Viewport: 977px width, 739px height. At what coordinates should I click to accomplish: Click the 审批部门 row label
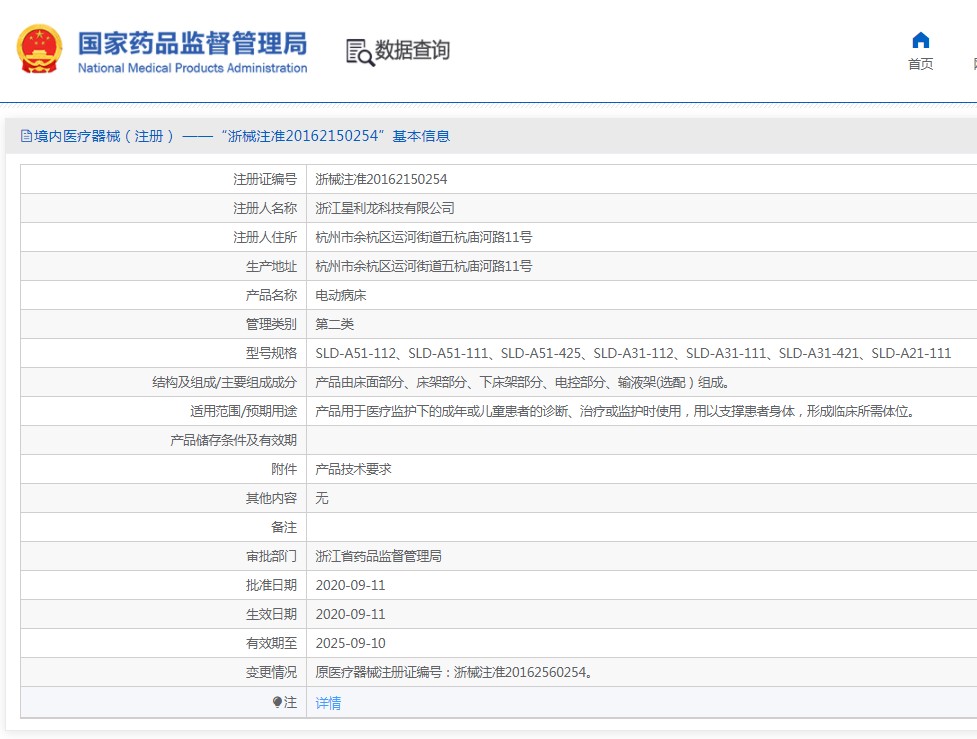[x=271, y=556]
